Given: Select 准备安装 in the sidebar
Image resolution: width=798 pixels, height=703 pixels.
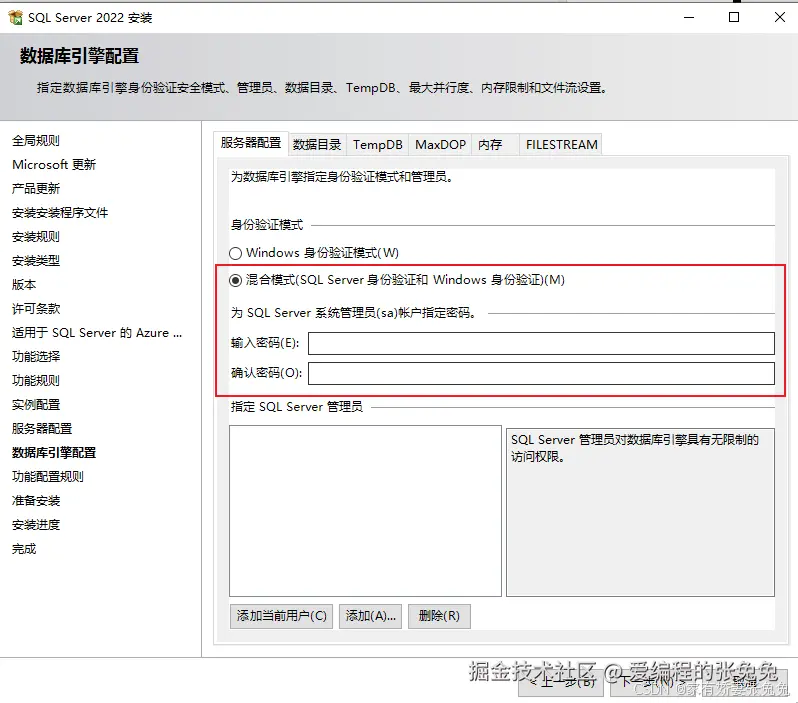Looking at the screenshot, I should [36, 500].
